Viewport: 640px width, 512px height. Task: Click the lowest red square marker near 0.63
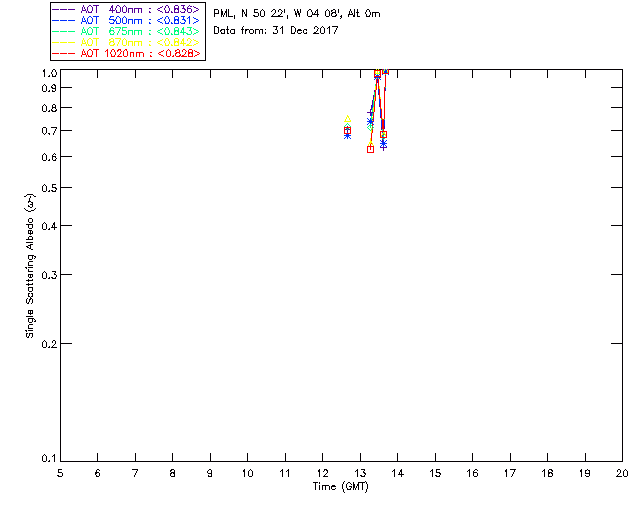(x=370, y=149)
